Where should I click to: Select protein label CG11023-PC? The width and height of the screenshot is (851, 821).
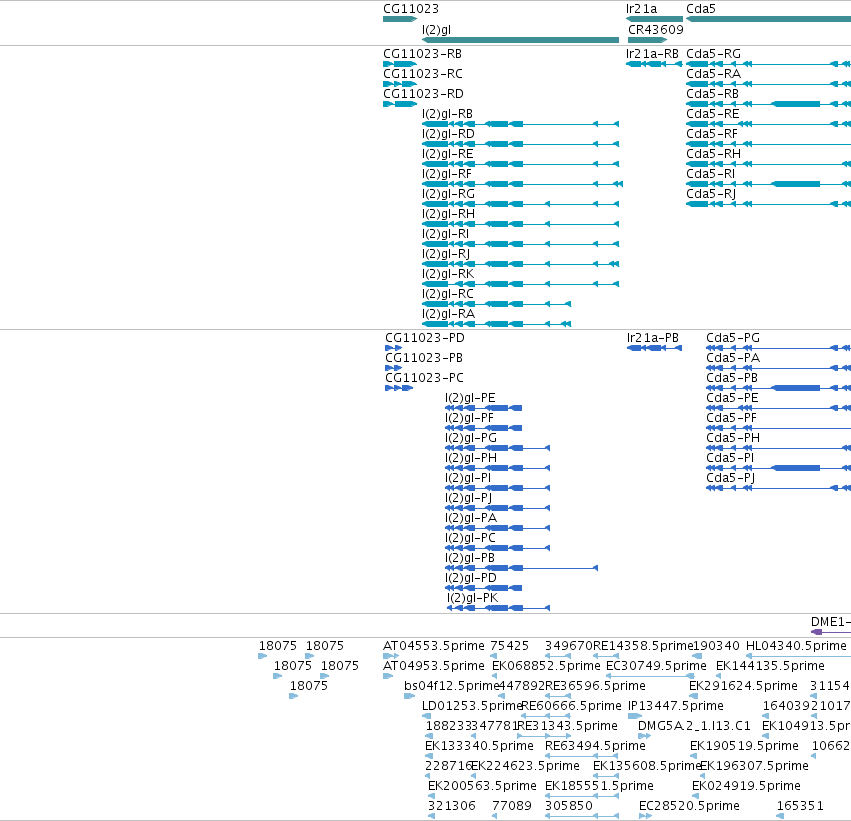click(x=424, y=378)
